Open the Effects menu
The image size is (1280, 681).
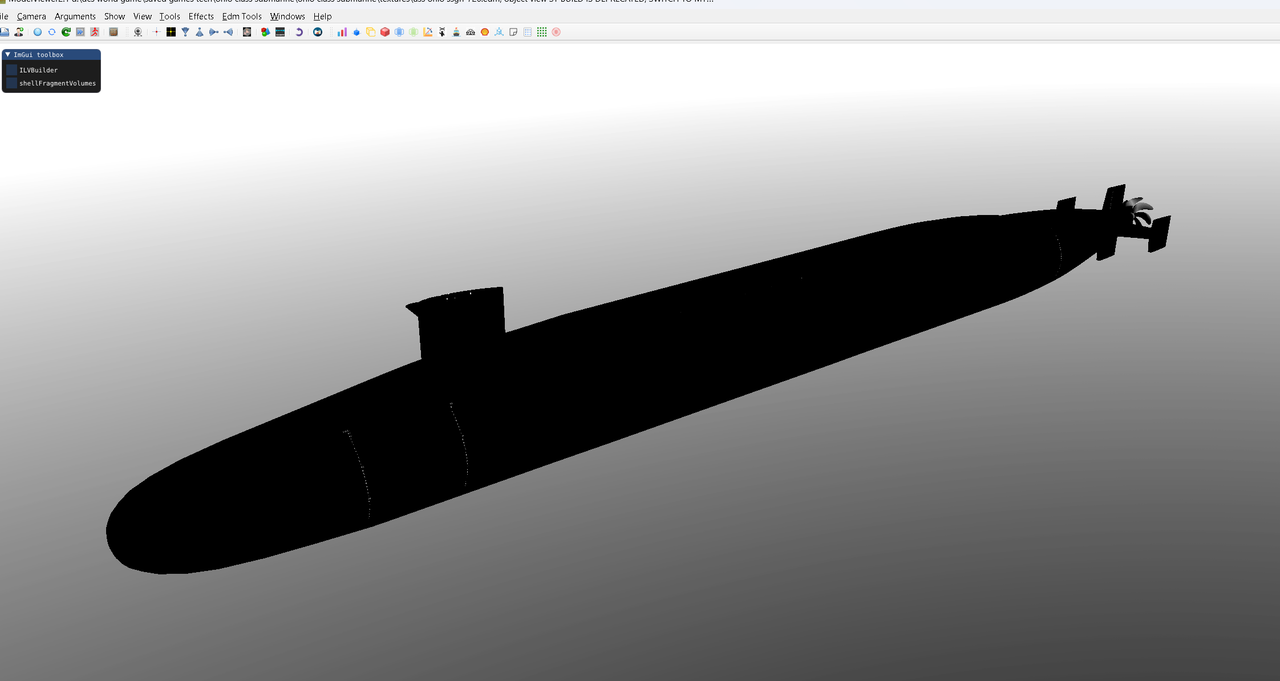[201, 16]
